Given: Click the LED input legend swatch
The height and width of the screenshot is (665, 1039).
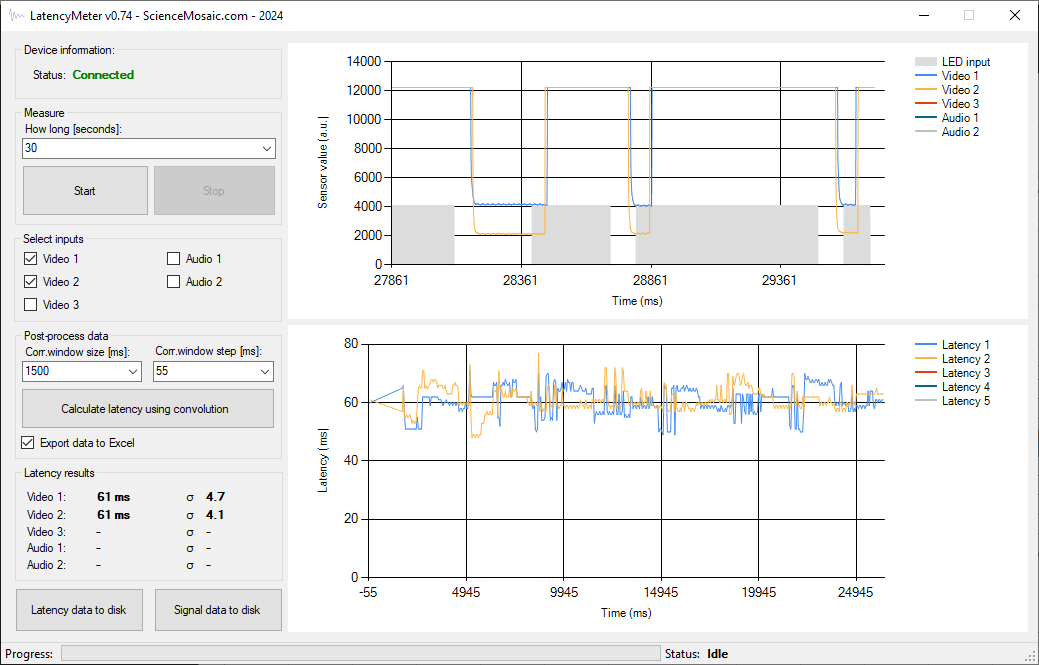Looking at the screenshot, I should click(926, 62).
